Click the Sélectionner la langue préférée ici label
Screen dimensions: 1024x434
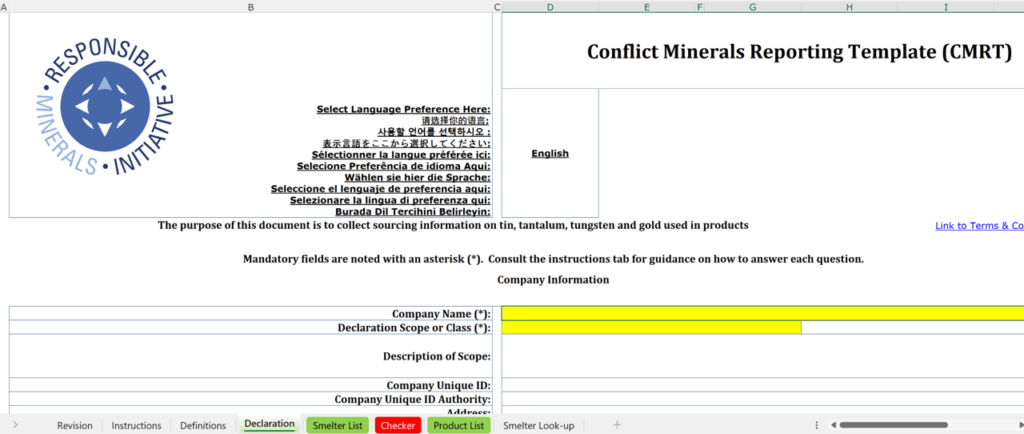pos(402,155)
